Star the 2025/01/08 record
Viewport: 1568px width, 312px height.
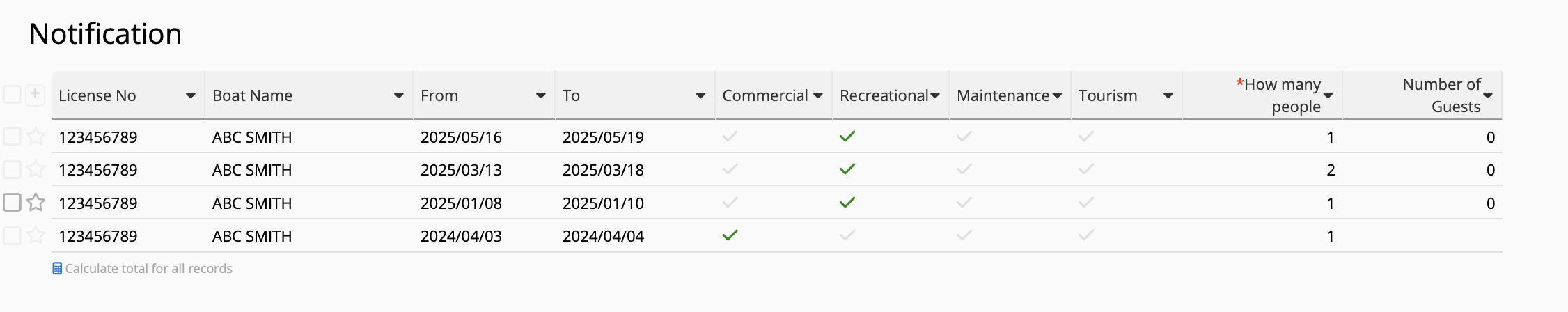(x=36, y=203)
